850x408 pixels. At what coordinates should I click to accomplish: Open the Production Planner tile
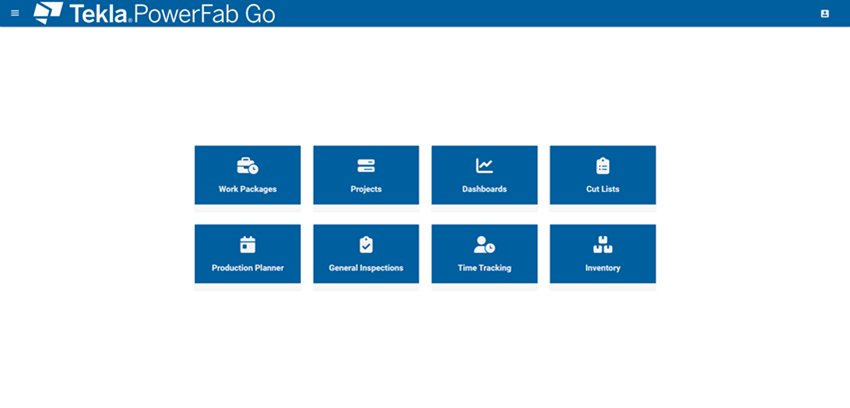248,254
